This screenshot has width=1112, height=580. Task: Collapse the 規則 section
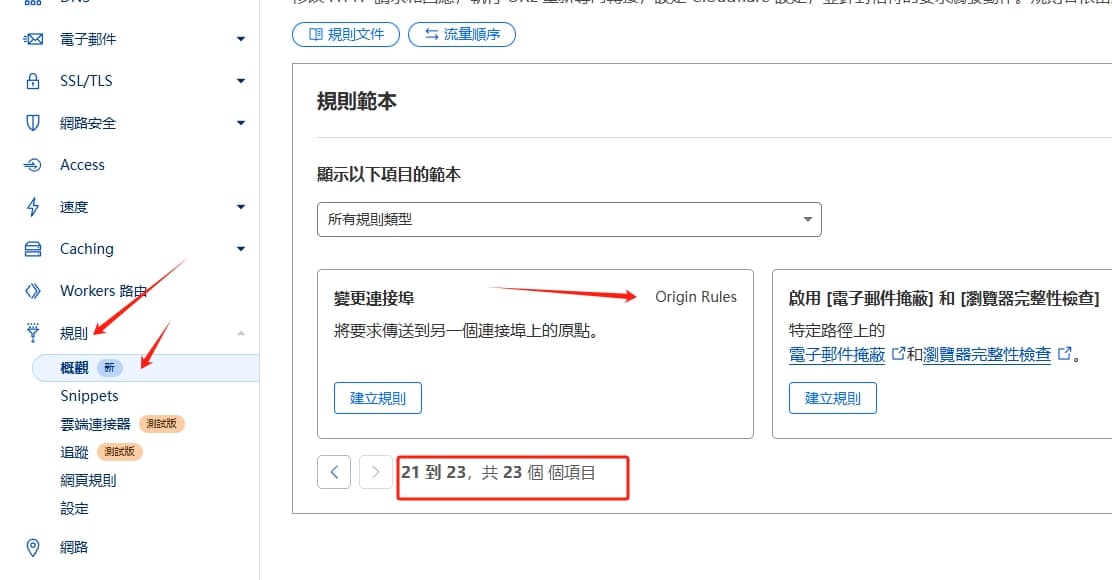click(240, 332)
